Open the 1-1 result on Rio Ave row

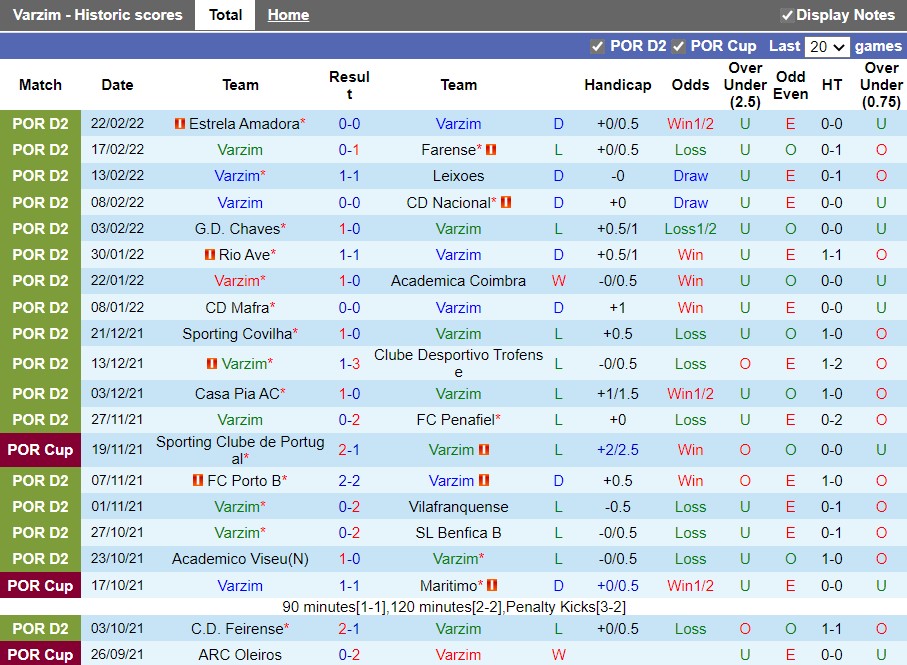point(349,254)
